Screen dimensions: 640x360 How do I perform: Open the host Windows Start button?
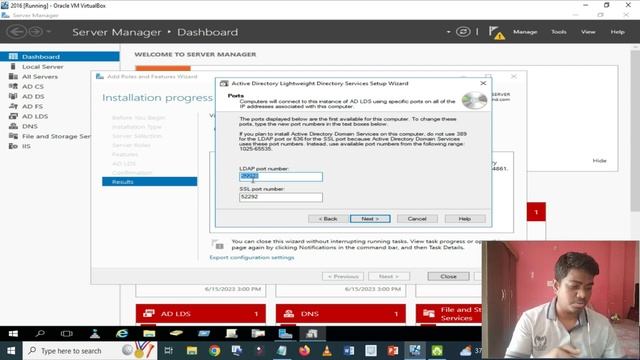tap(11, 351)
